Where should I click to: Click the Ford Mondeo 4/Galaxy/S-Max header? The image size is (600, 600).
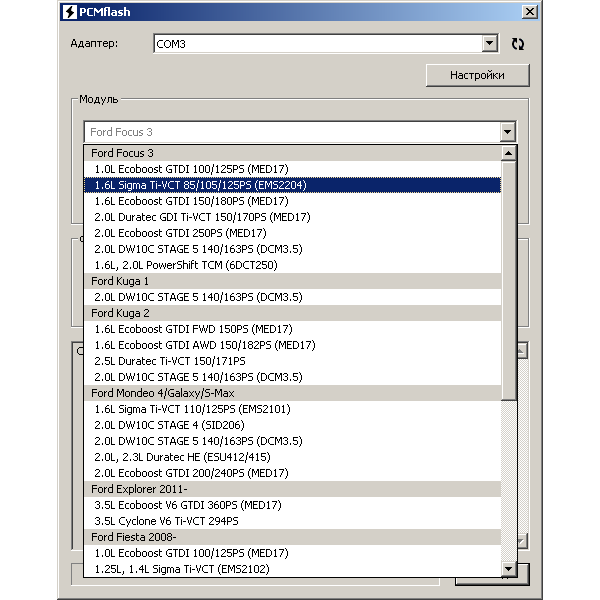[292, 393]
